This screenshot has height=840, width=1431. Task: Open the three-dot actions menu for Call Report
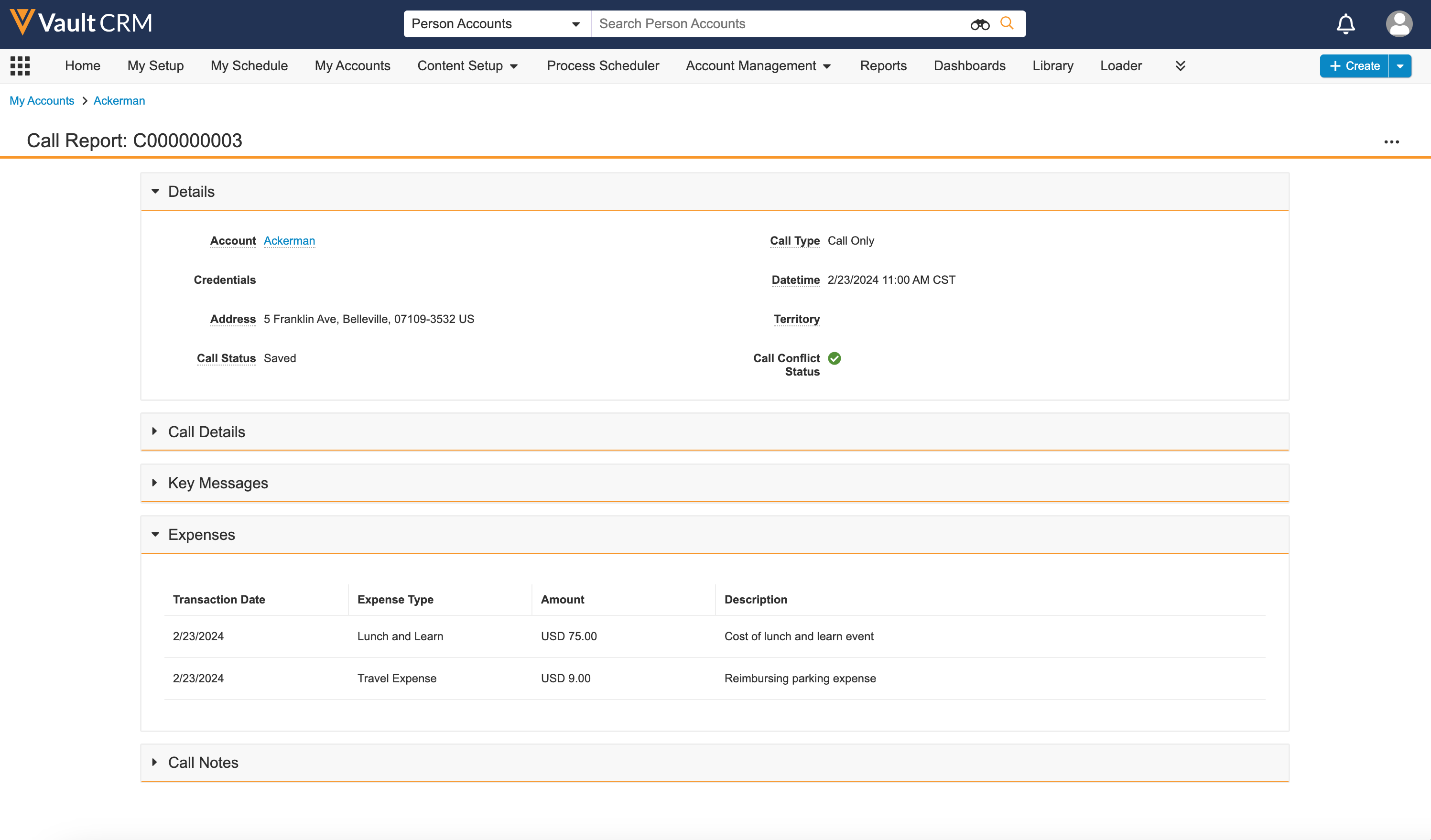click(x=1391, y=142)
